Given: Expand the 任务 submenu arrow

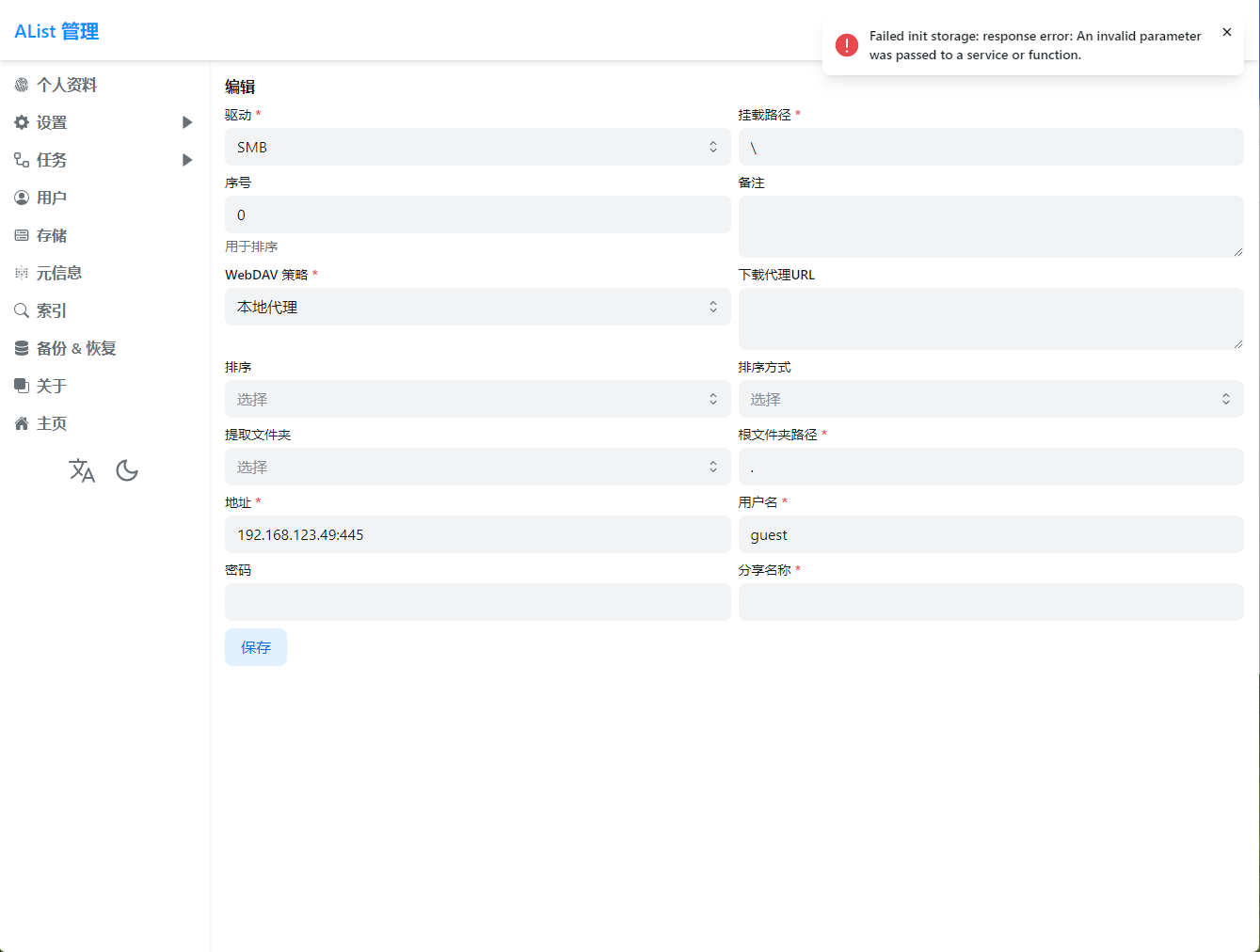Looking at the screenshot, I should tap(187, 160).
